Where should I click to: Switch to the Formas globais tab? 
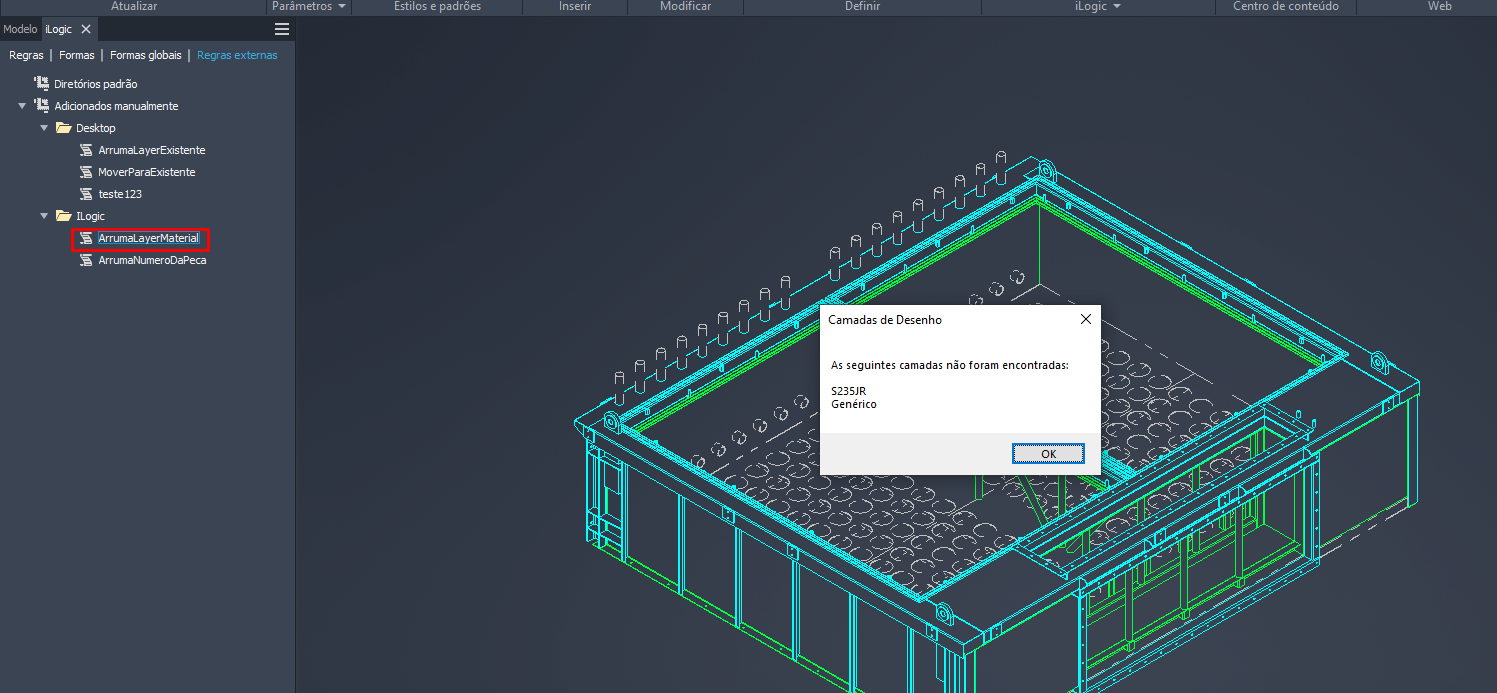146,55
